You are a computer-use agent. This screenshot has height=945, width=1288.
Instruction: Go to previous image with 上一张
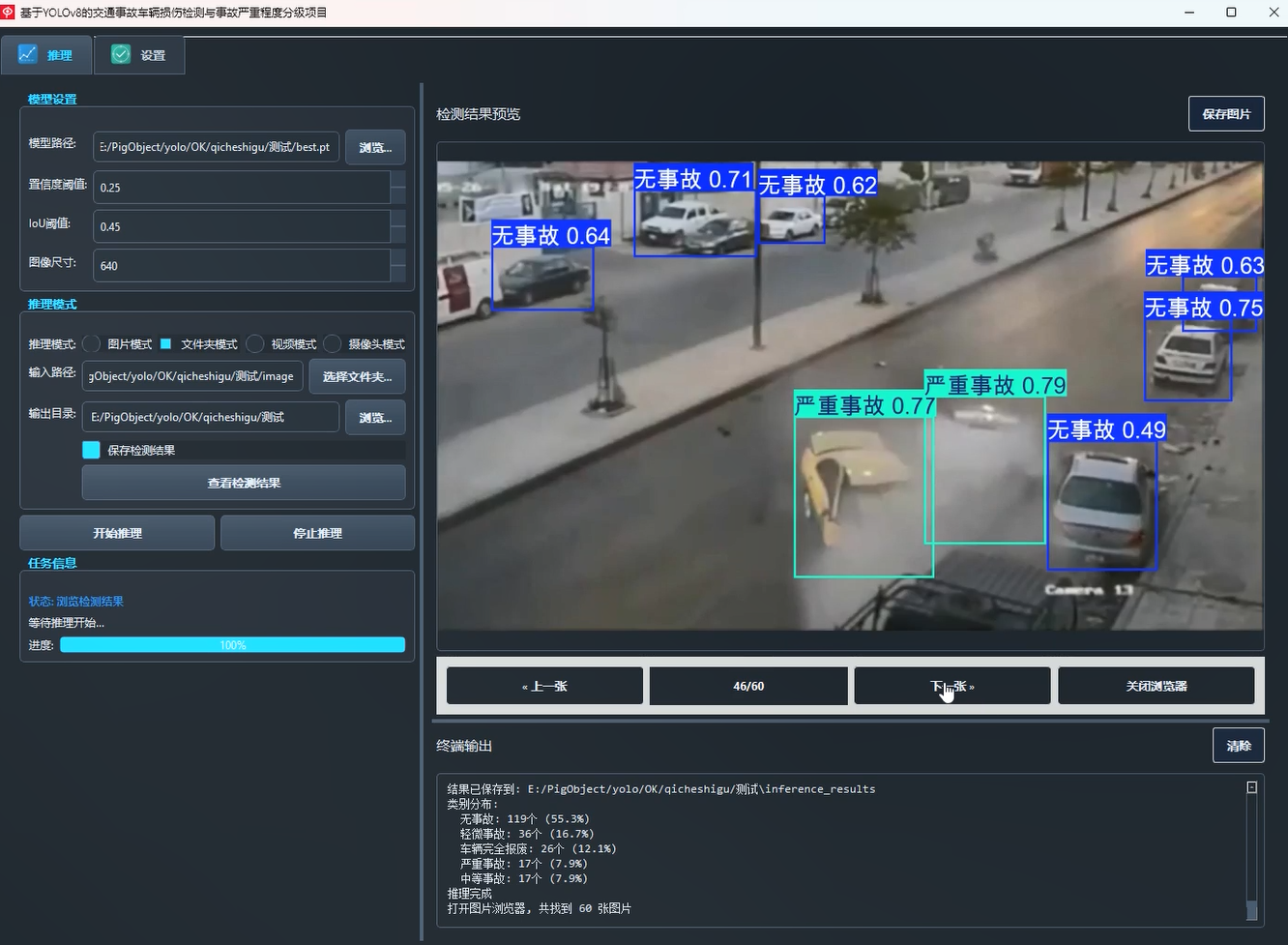point(544,686)
